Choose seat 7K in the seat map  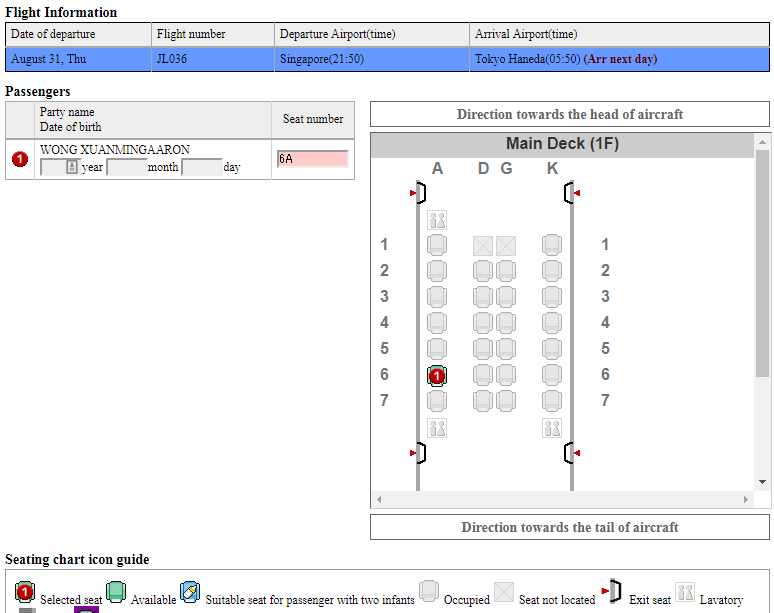point(552,401)
